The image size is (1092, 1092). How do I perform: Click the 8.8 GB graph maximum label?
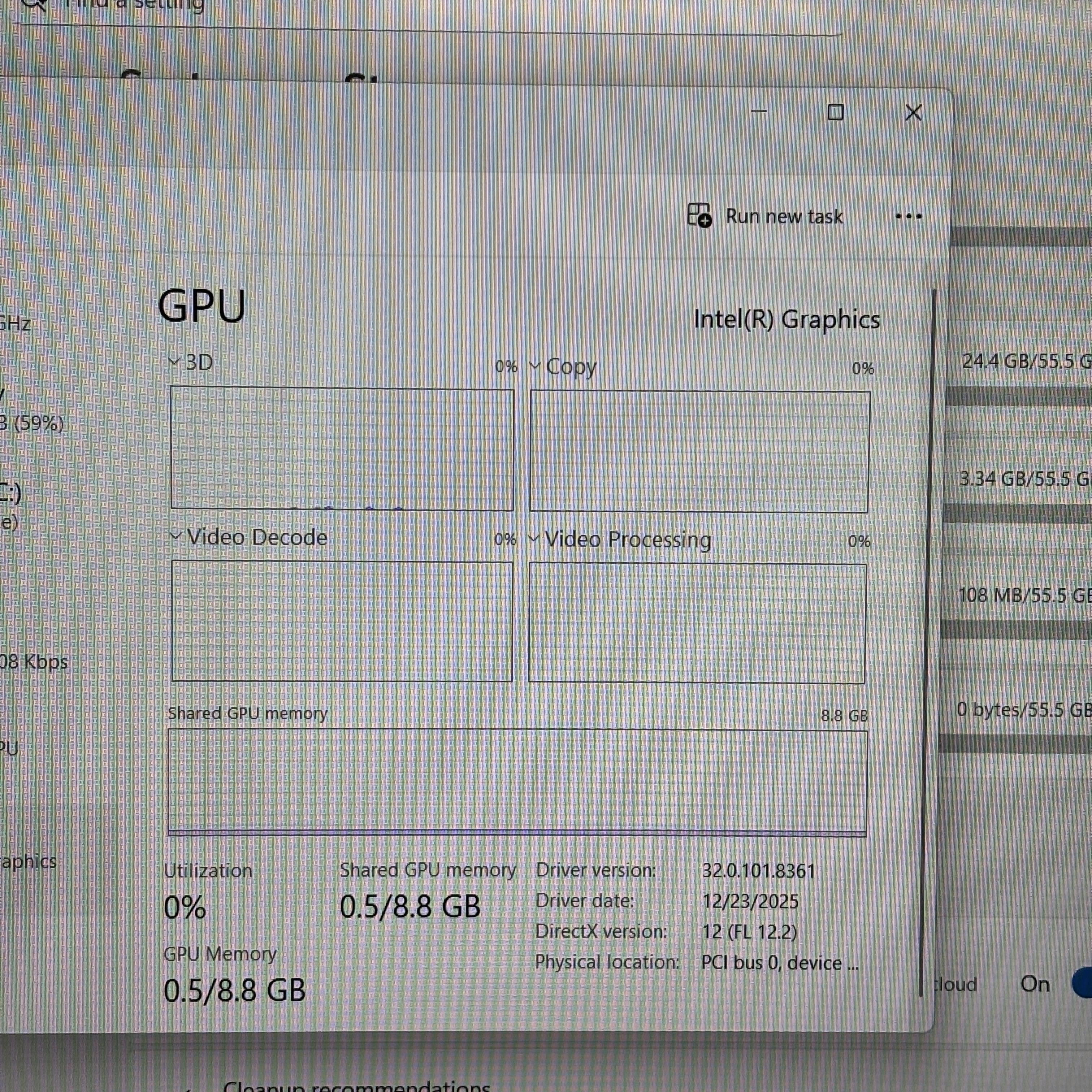click(844, 716)
